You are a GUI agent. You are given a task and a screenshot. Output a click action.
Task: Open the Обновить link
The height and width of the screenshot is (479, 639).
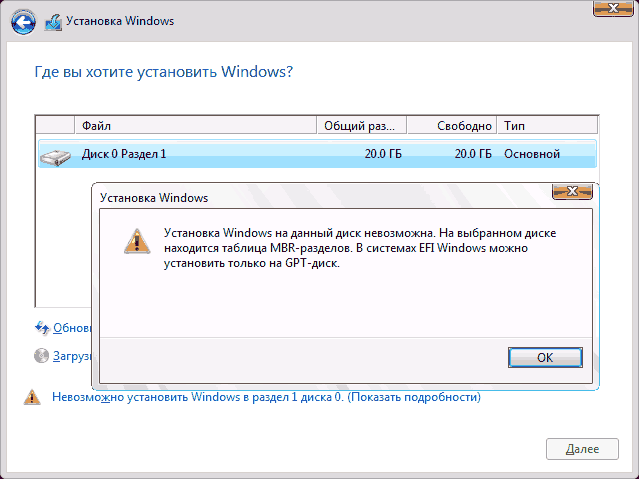click(x=72, y=328)
